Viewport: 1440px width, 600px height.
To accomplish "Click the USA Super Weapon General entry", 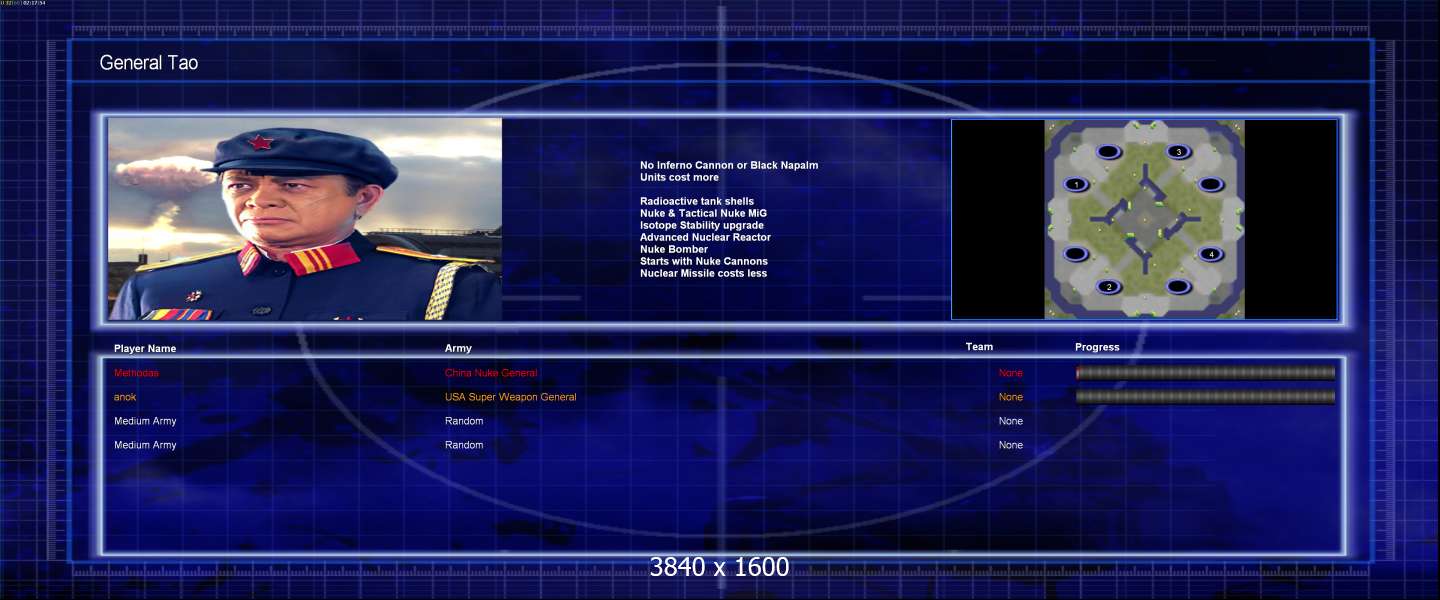I will 511,397.
